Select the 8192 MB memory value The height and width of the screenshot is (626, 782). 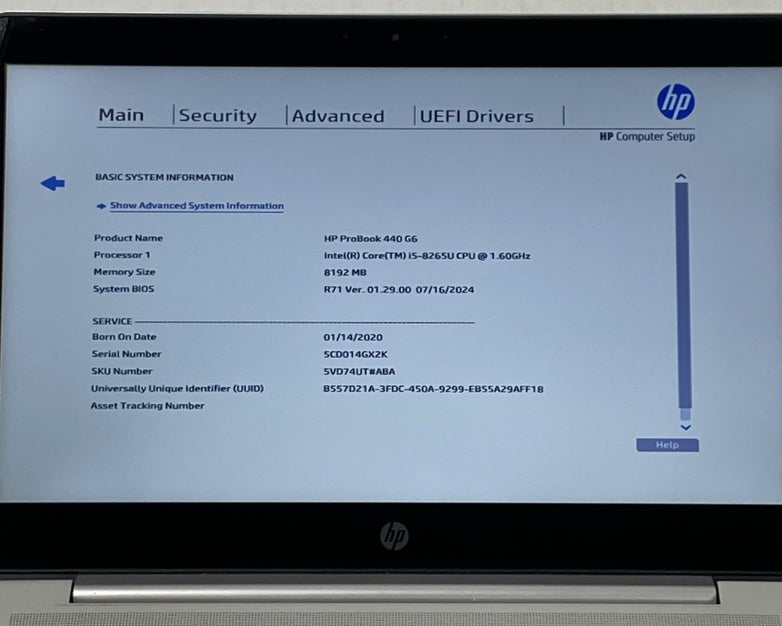tap(345, 273)
